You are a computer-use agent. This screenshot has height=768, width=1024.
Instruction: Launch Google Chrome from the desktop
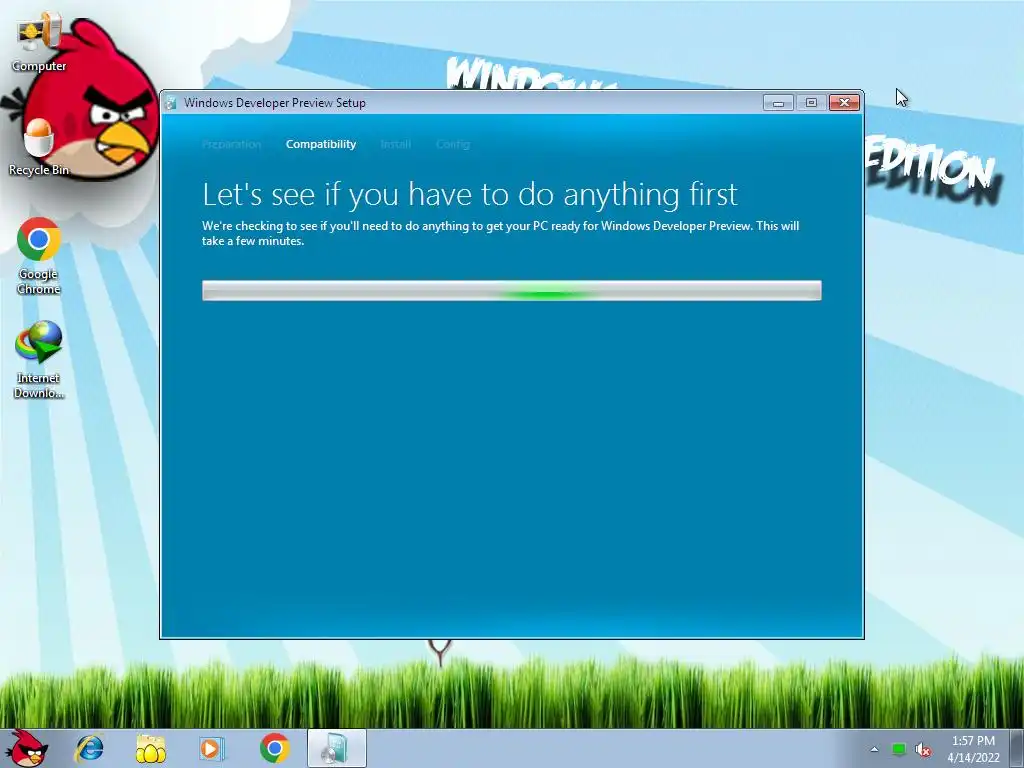39,255
